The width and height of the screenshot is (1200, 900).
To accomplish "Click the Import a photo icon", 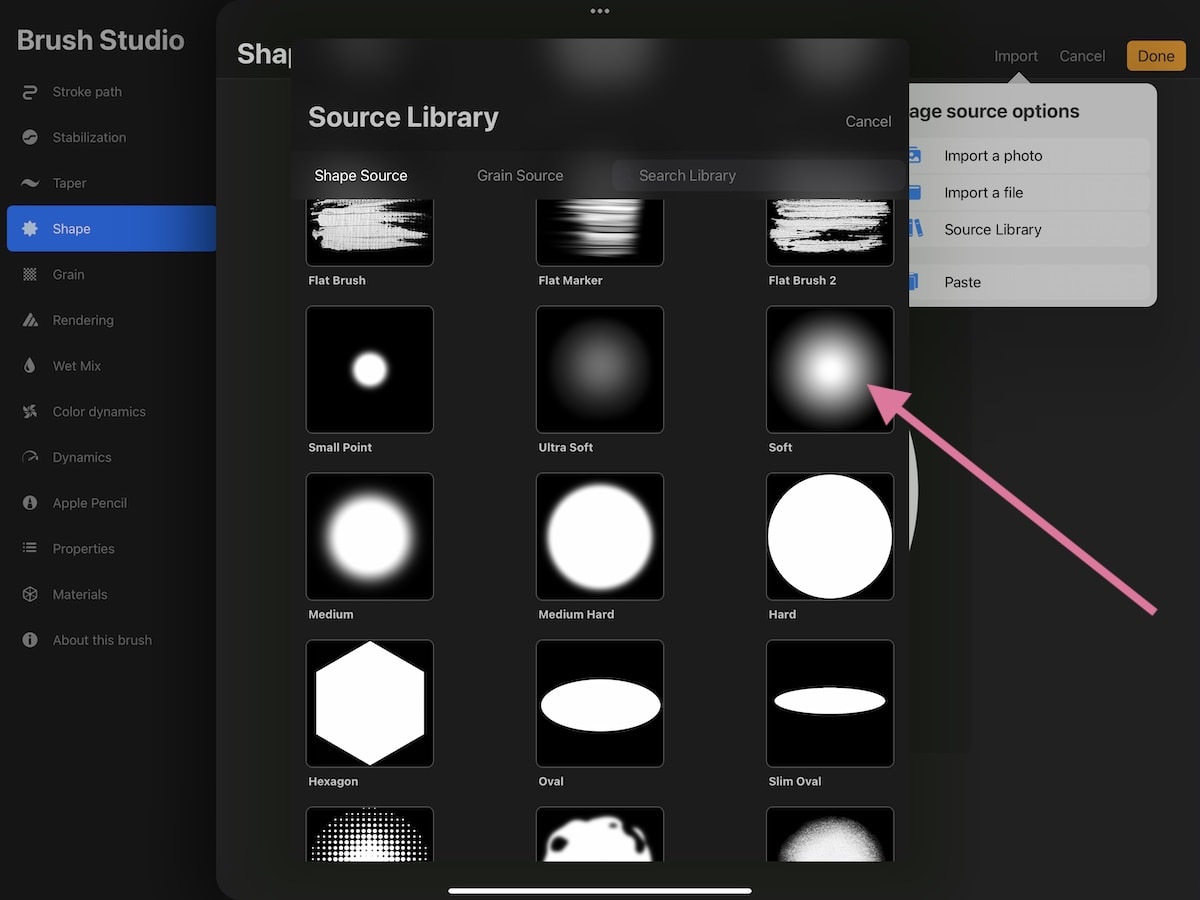I will click(x=915, y=156).
